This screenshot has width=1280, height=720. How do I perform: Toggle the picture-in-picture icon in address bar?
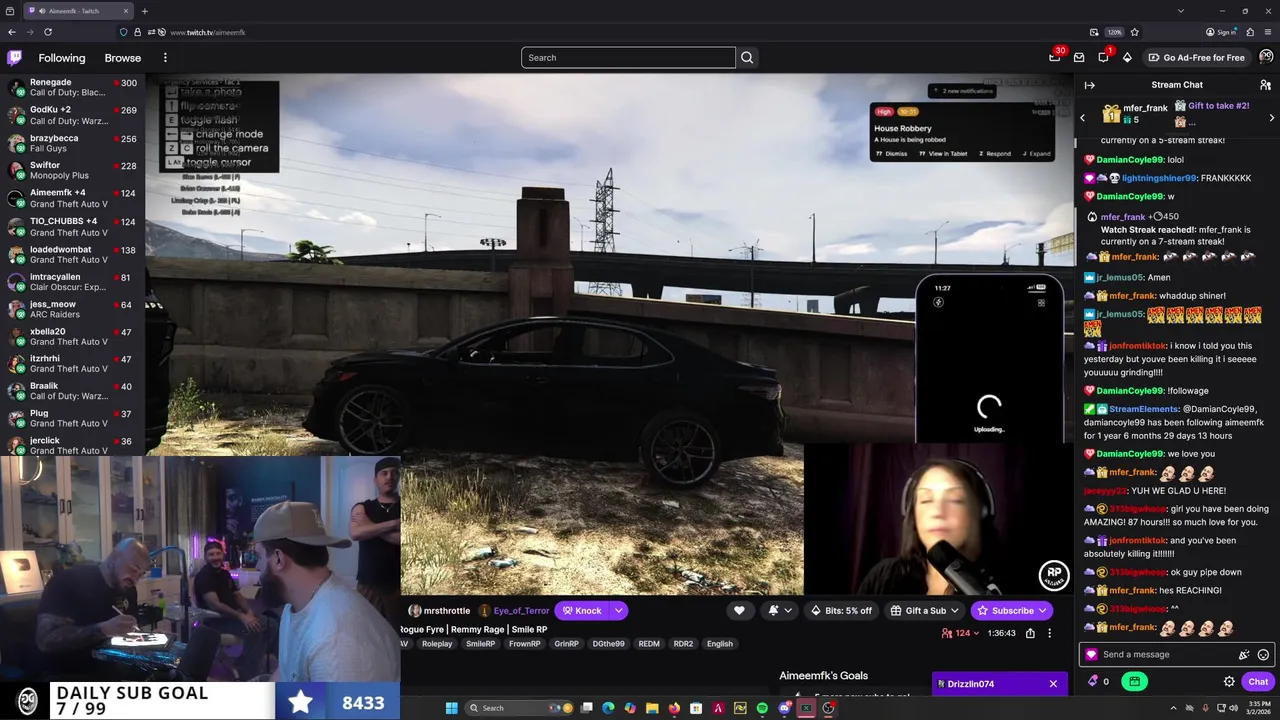pos(1094,32)
